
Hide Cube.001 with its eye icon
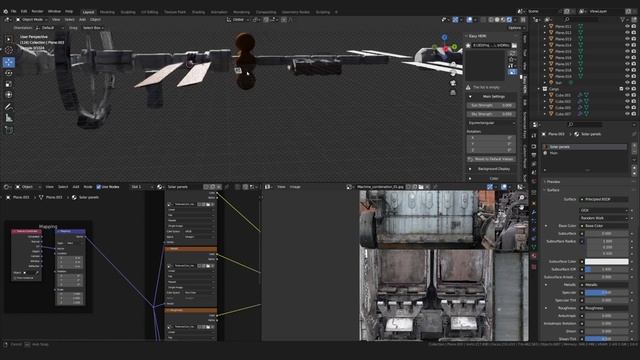pos(627,95)
